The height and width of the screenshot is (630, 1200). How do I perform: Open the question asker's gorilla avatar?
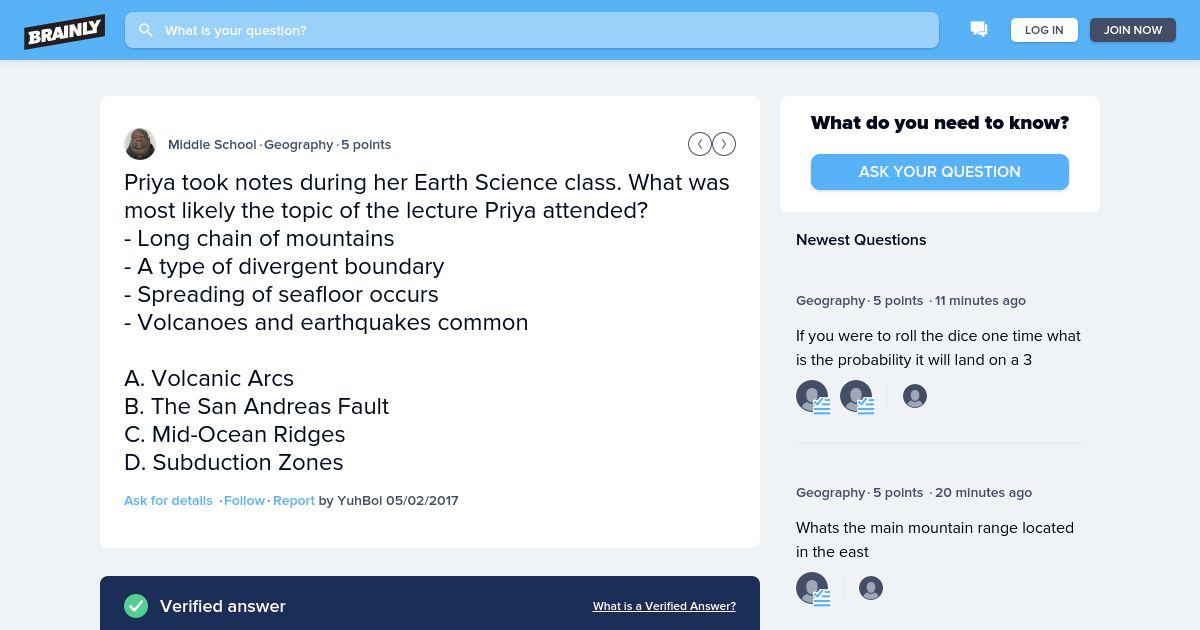click(140, 144)
